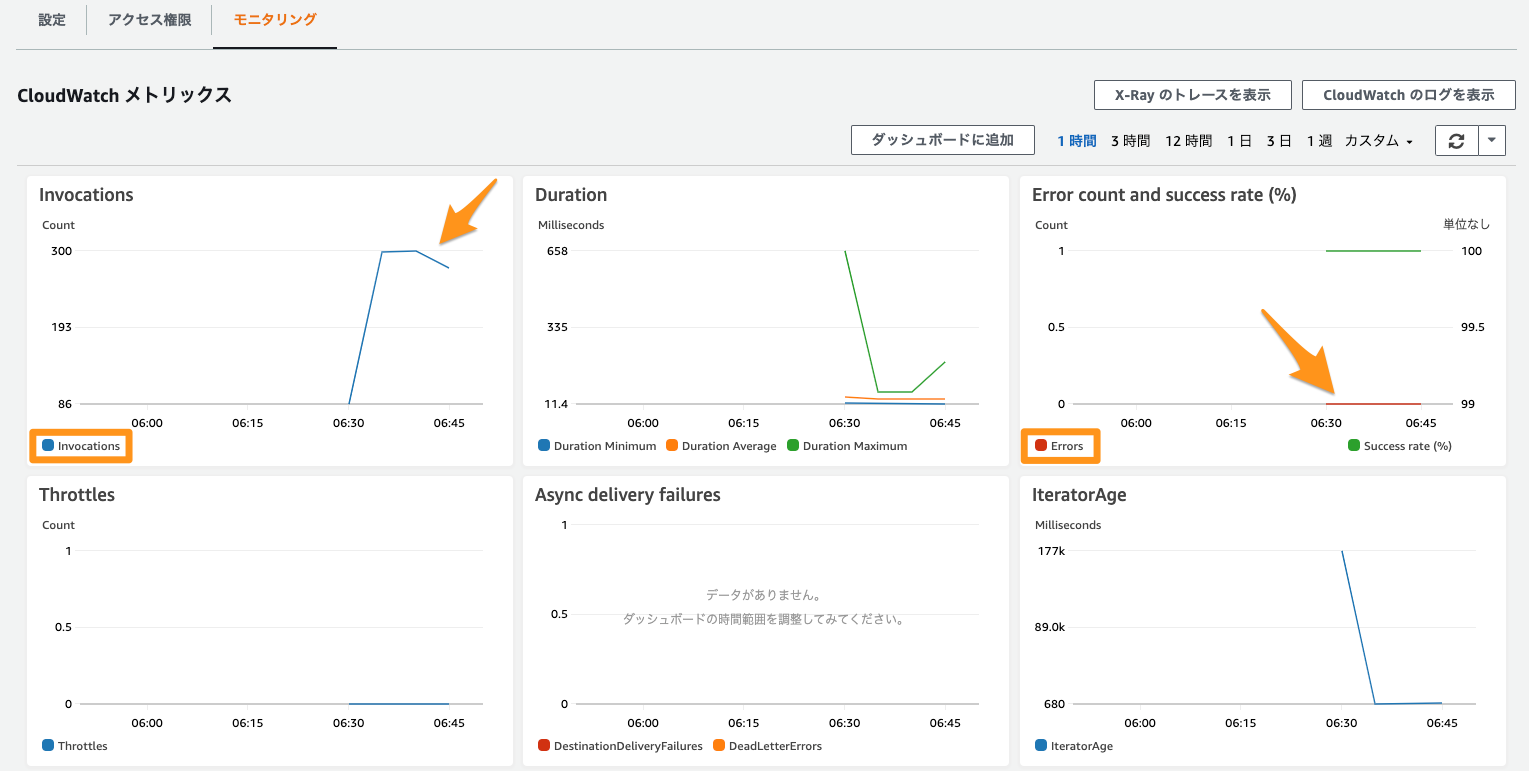This screenshot has width=1529, height=771.
Task: Select the 1 日 time range
Action: (1239, 141)
